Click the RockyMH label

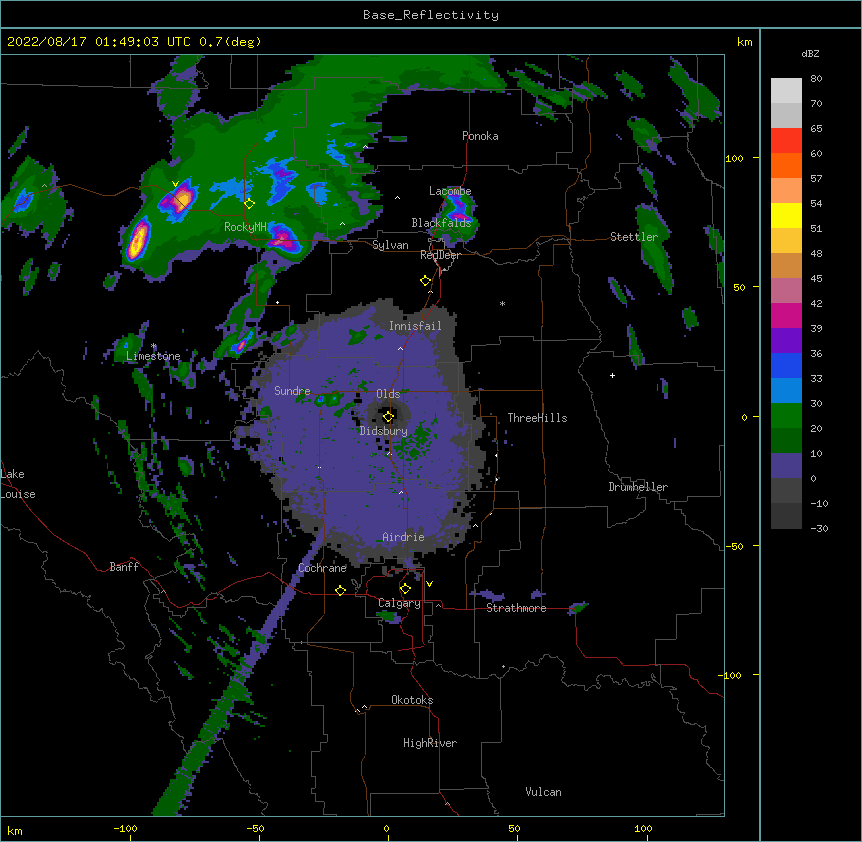click(245, 227)
